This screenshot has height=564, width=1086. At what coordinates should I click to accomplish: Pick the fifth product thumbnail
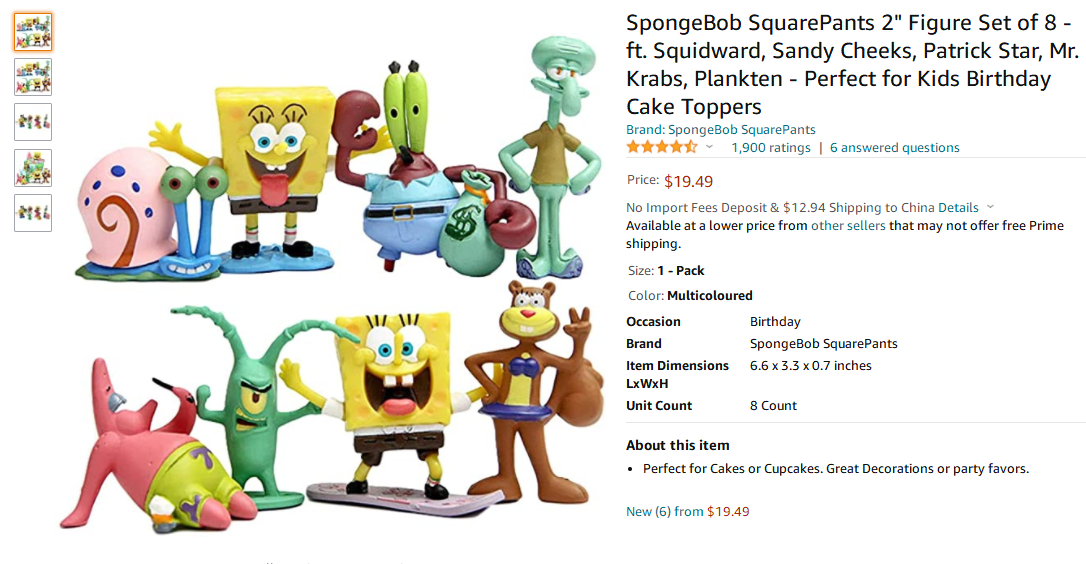point(33,213)
